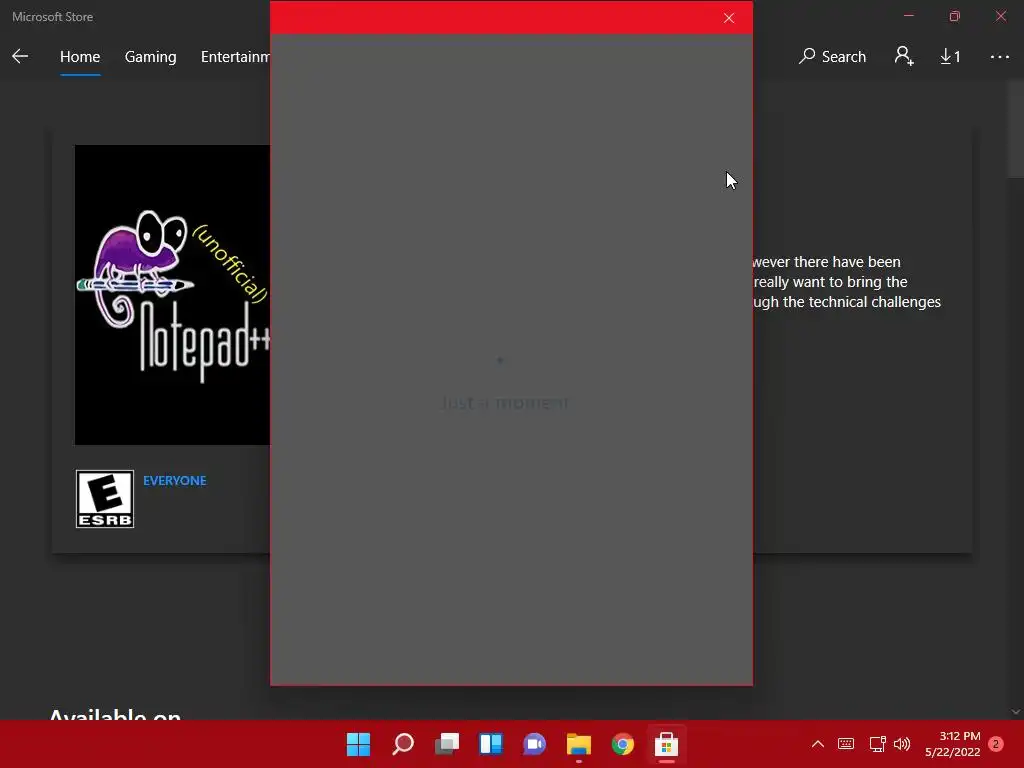Open the downloads and updates indicator

pos(950,57)
